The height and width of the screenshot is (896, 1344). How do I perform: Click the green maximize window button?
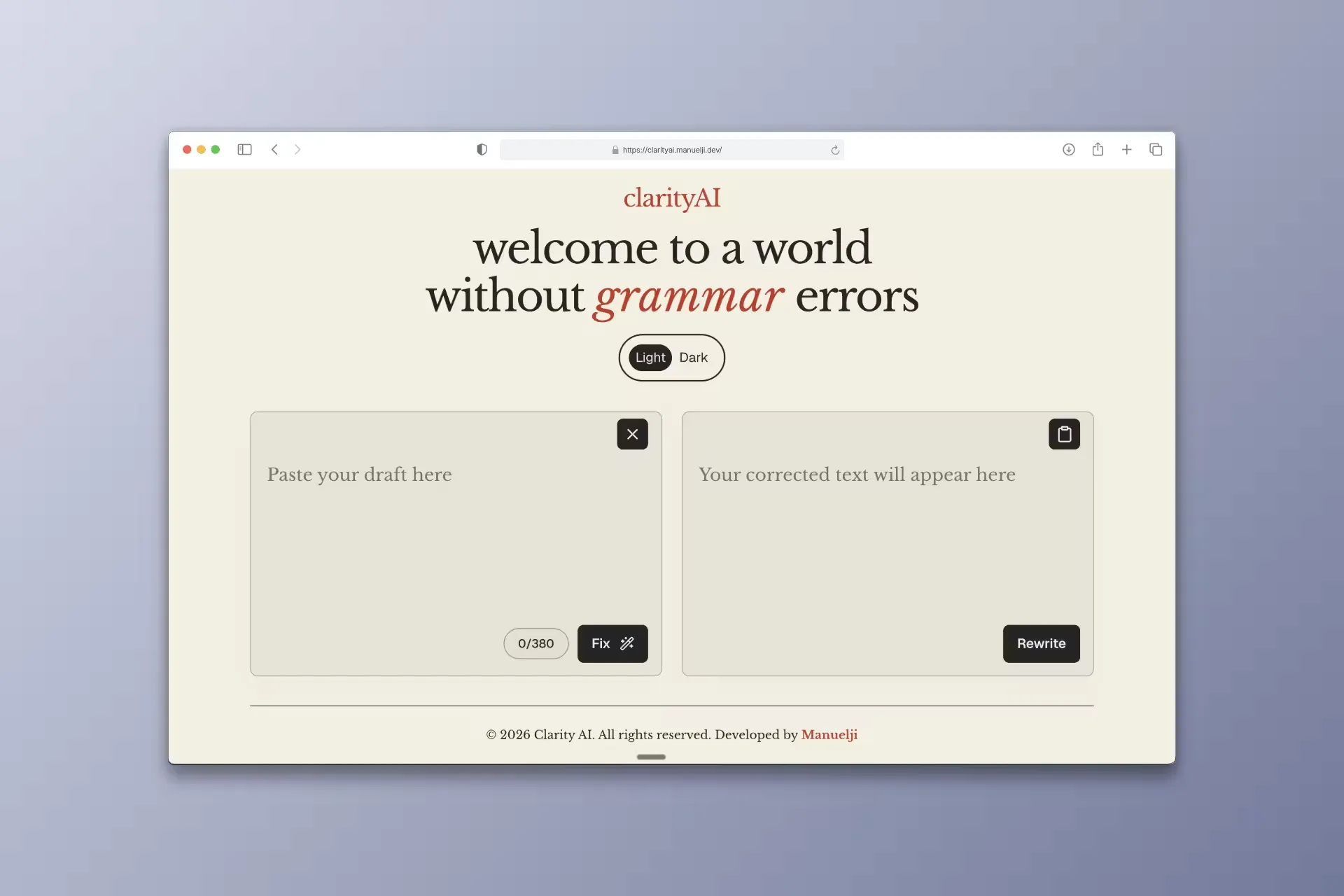(216, 150)
